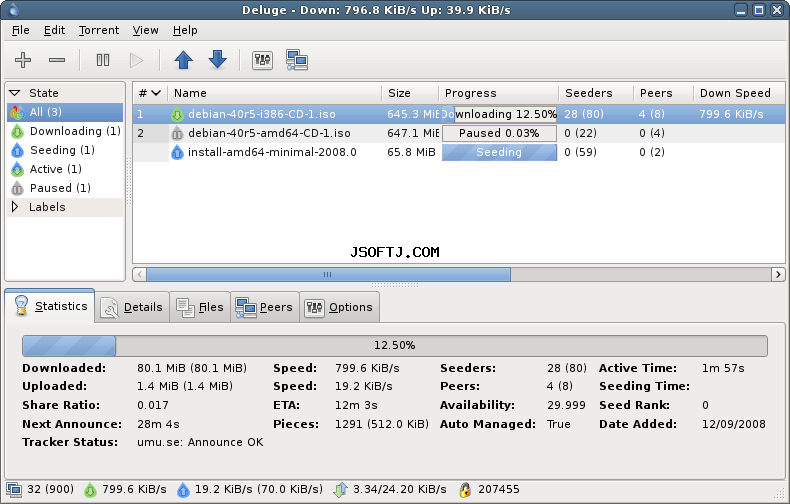Sort torrents by Down Speed column header
This screenshot has height=504, width=790.
pyautogui.click(x=739, y=93)
